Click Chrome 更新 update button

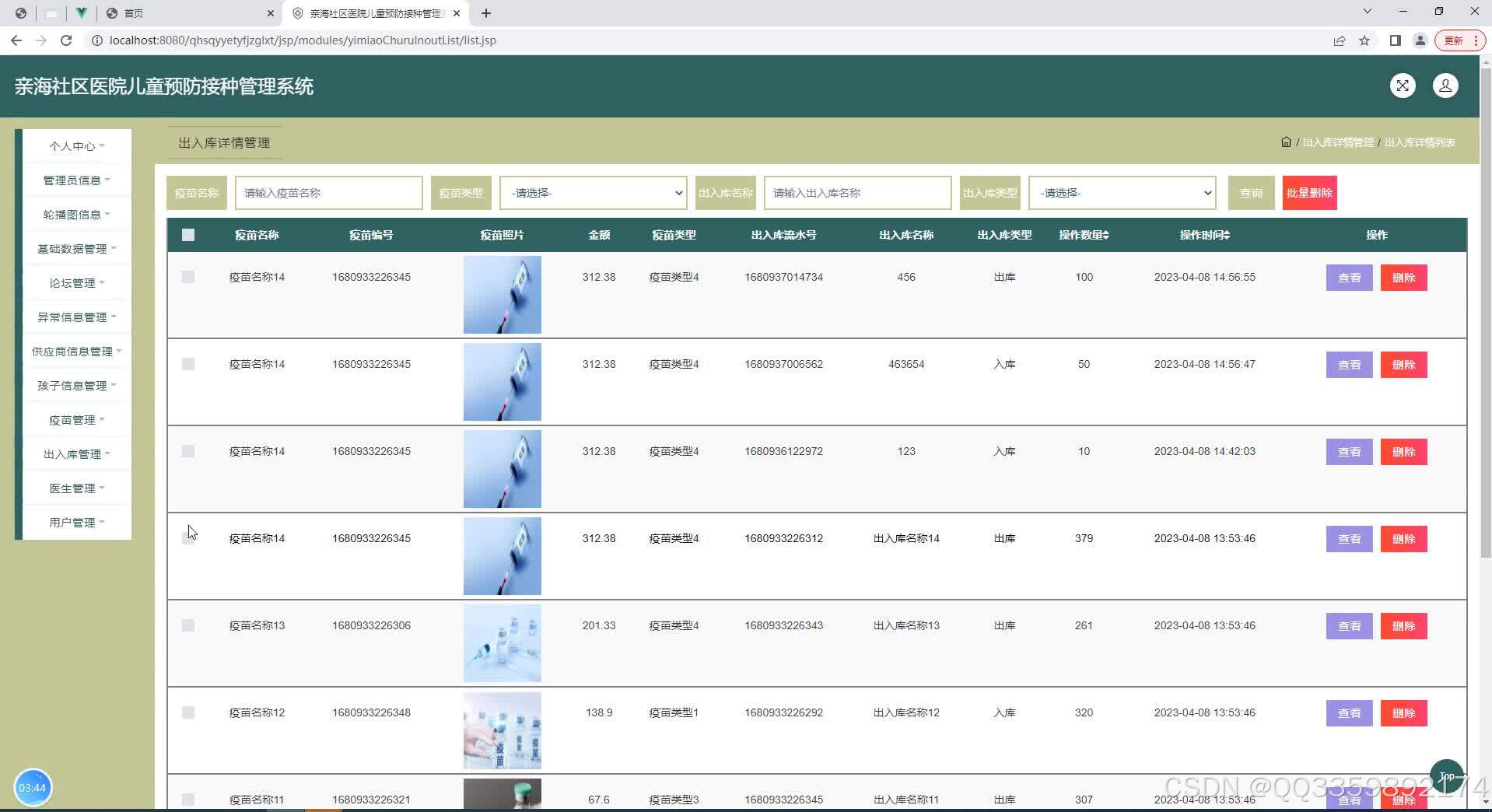click(1459, 40)
